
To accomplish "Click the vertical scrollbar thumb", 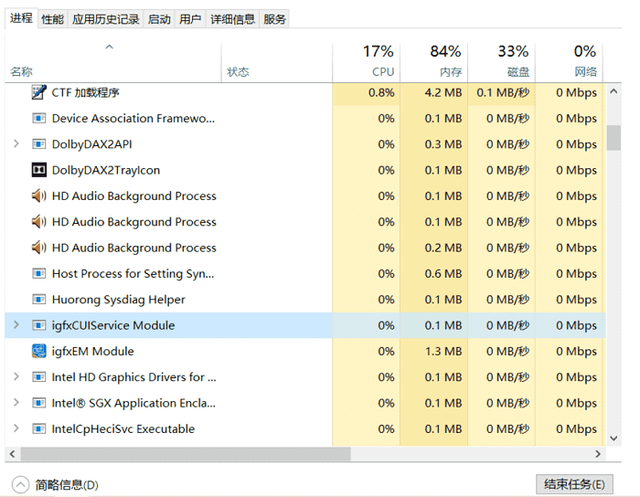I will (613, 138).
